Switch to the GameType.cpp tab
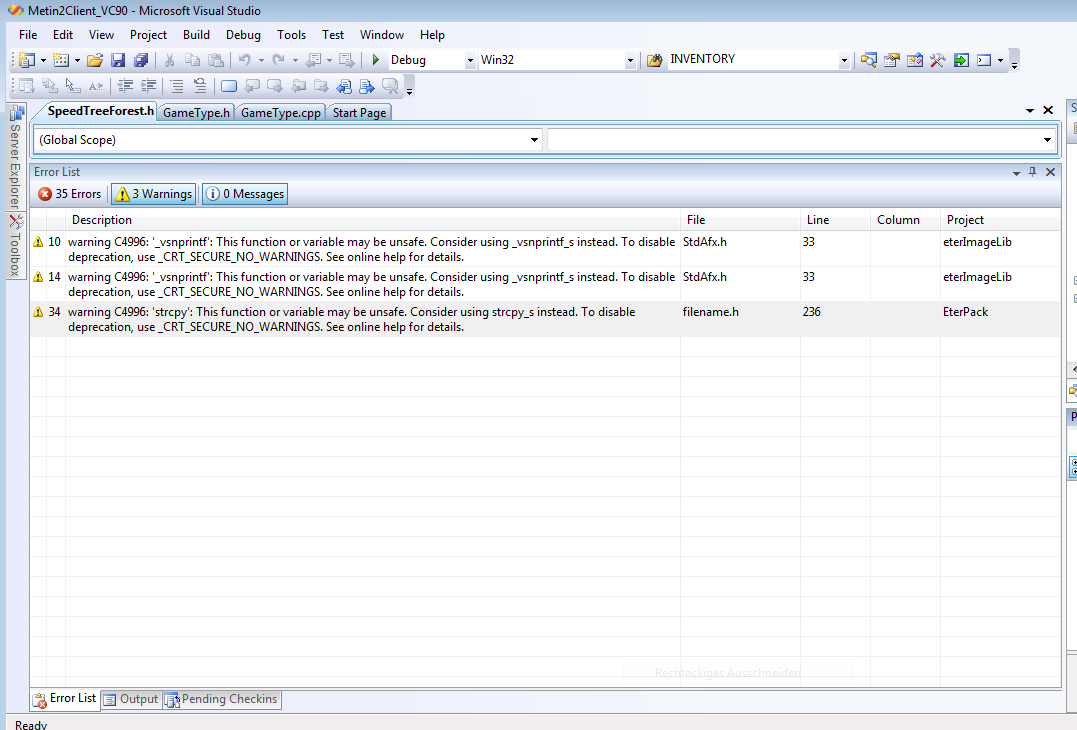 [x=280, y=113]
